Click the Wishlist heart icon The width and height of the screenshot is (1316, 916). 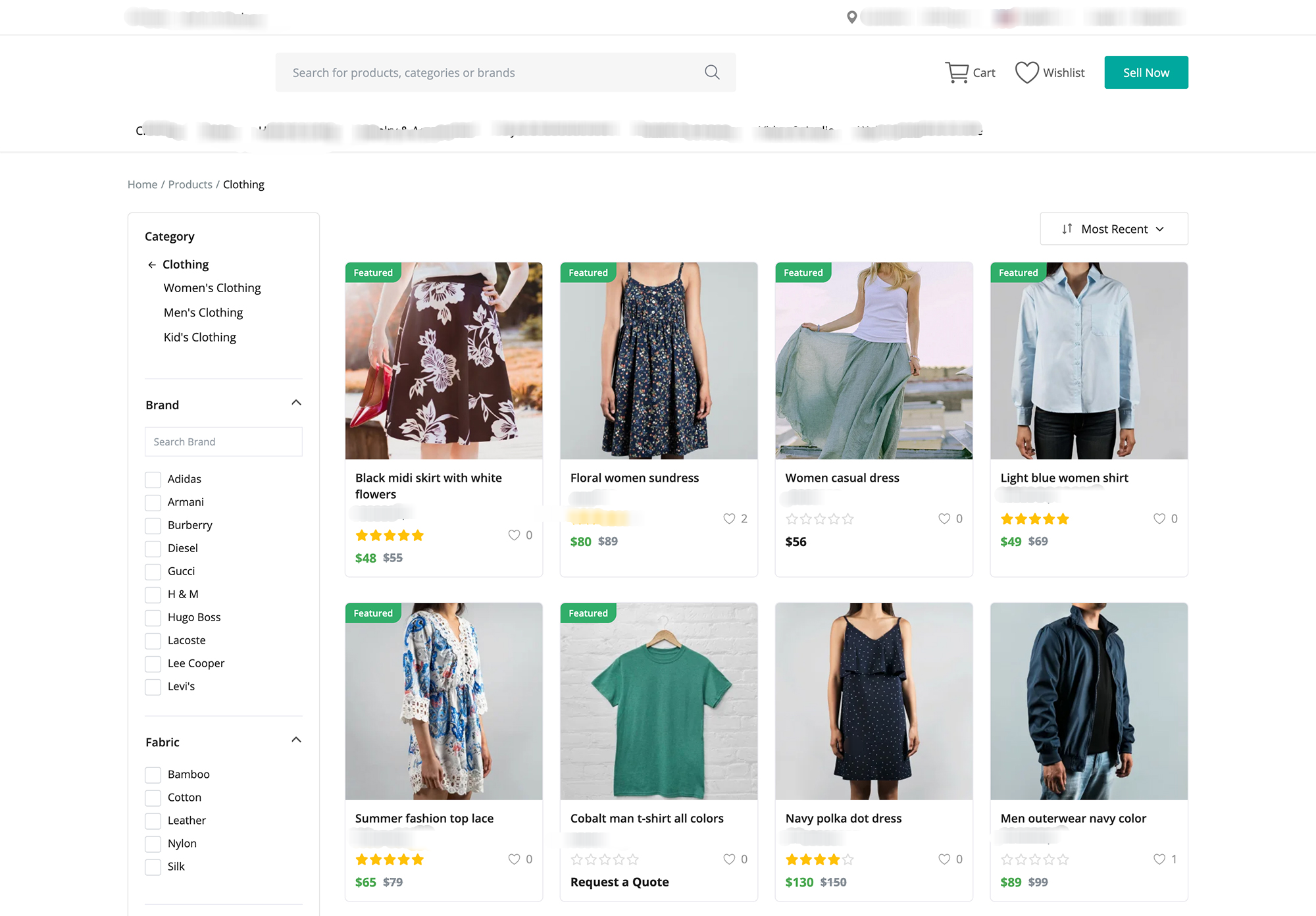[1026, 72]
